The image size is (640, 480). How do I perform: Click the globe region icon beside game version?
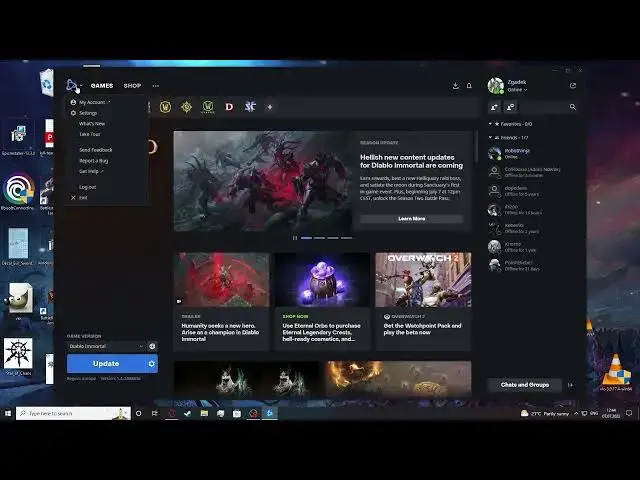coord(152,346)
